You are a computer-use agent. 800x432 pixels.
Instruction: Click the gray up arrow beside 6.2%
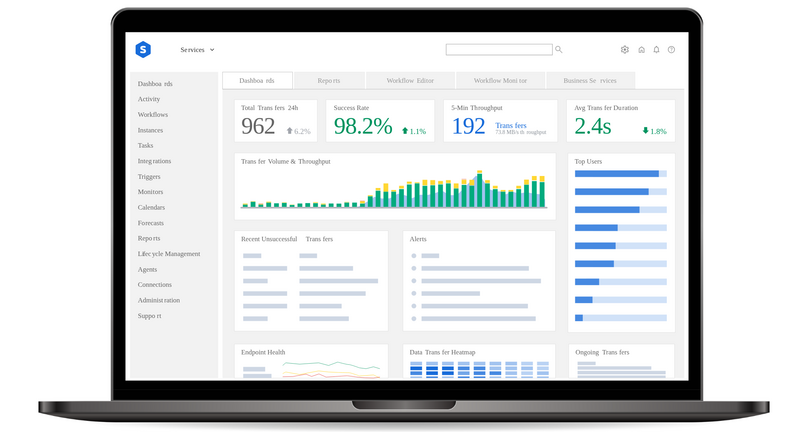pos(290,131)
